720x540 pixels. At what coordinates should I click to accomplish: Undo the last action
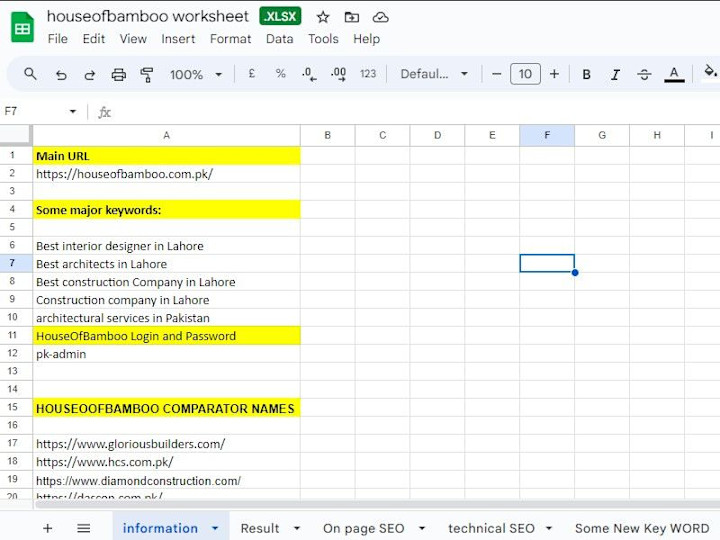pyautogui.click(x=61, y=74)
